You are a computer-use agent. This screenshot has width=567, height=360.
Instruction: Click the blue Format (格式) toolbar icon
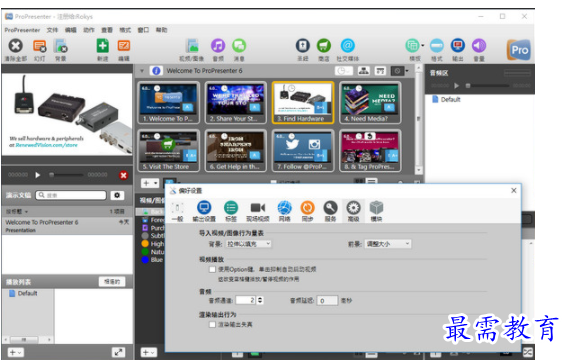tap(436, 46)
